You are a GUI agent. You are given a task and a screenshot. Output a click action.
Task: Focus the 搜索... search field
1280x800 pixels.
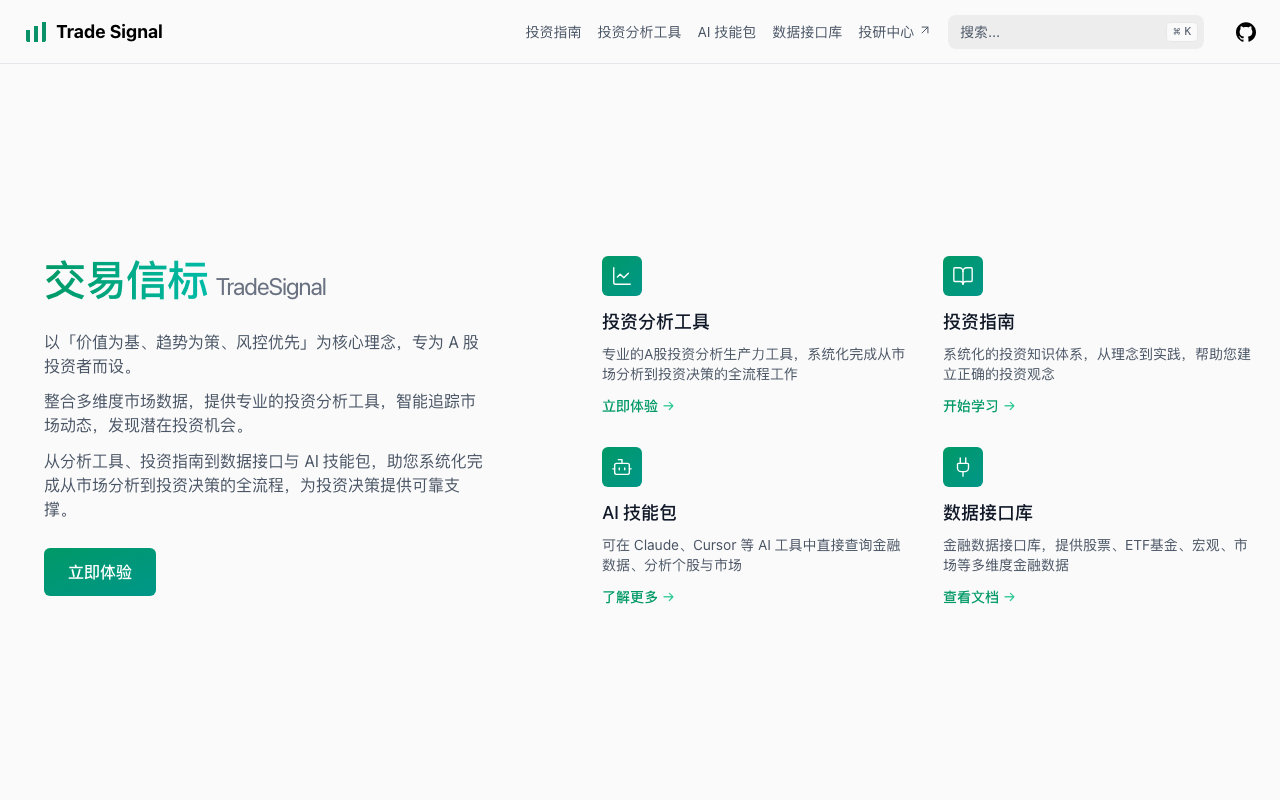point(1076,32)
